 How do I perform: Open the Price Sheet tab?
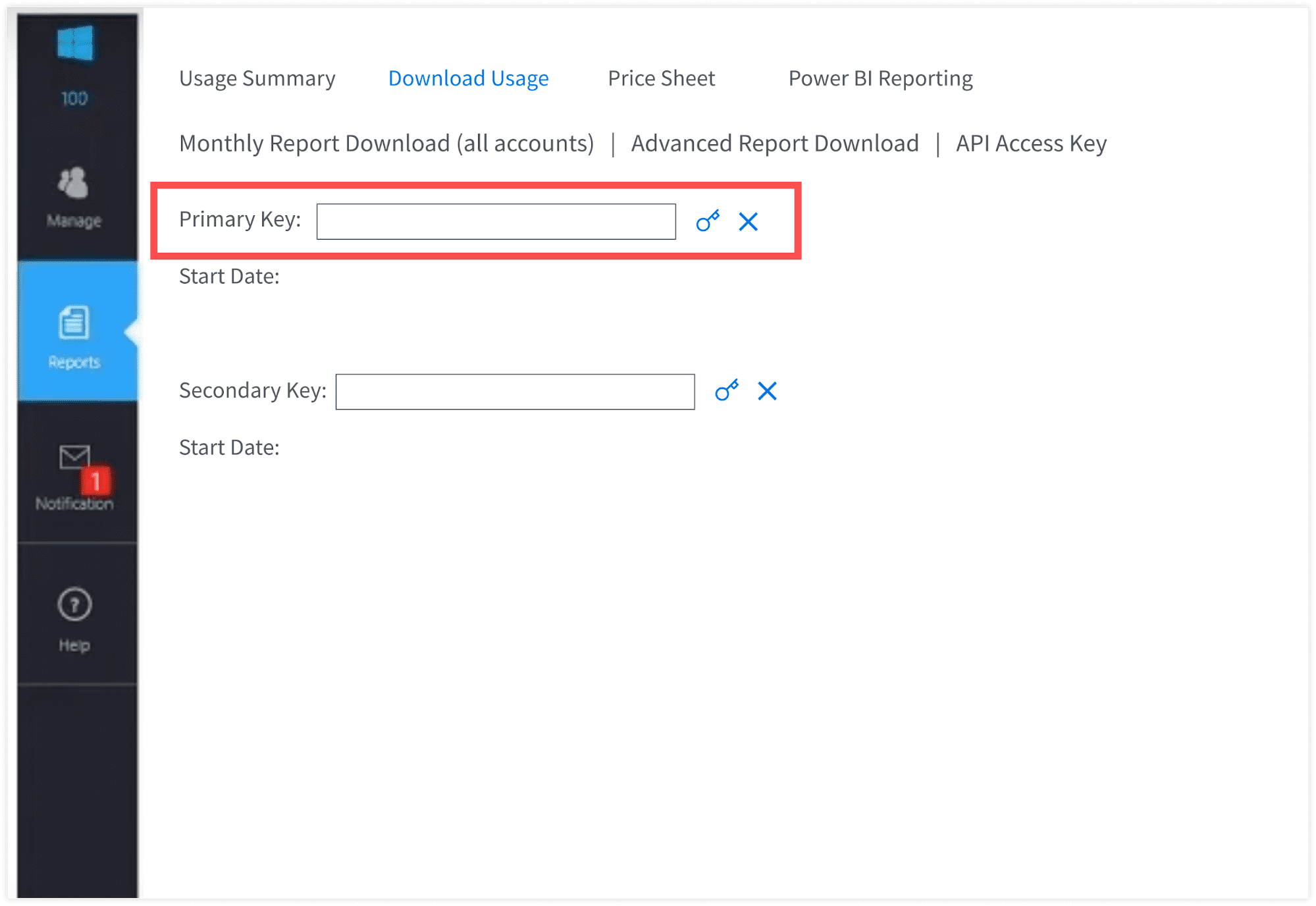(661, 78)
